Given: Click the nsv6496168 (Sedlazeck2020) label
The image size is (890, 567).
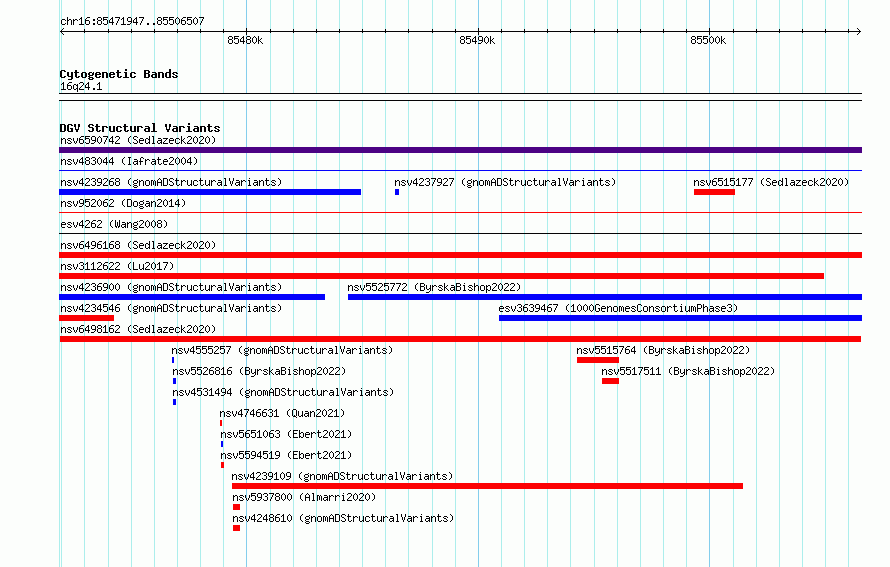Looking at the screenshot, I should tap(138, 245).
